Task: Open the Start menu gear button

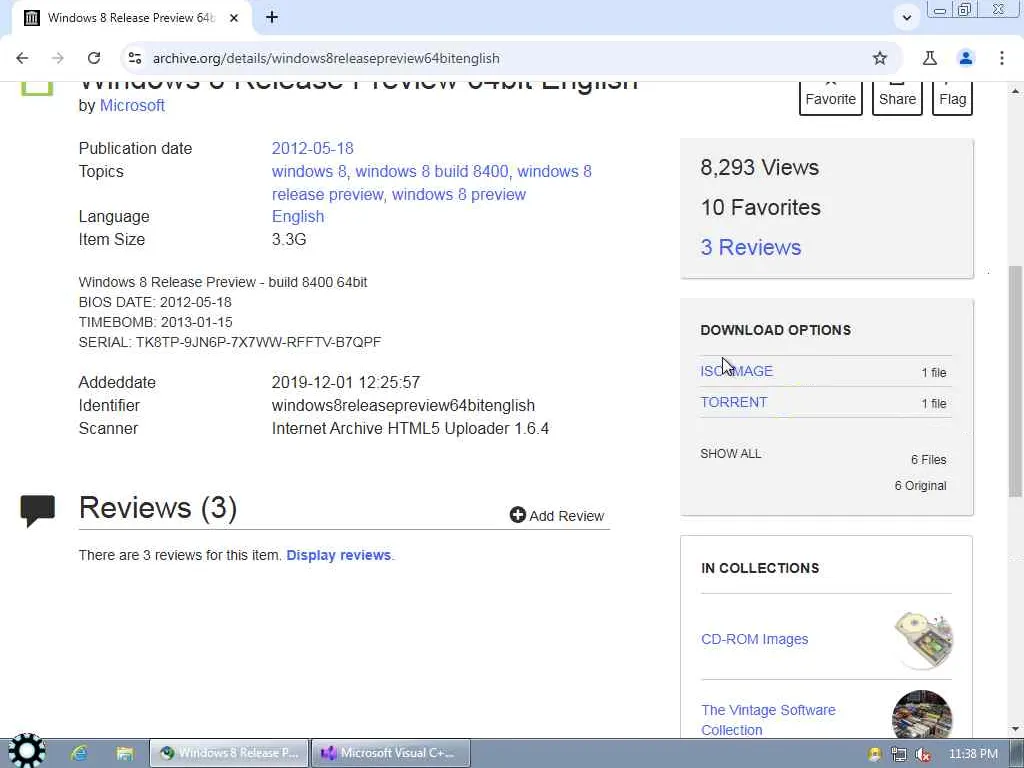Action: tap(26, 752)
